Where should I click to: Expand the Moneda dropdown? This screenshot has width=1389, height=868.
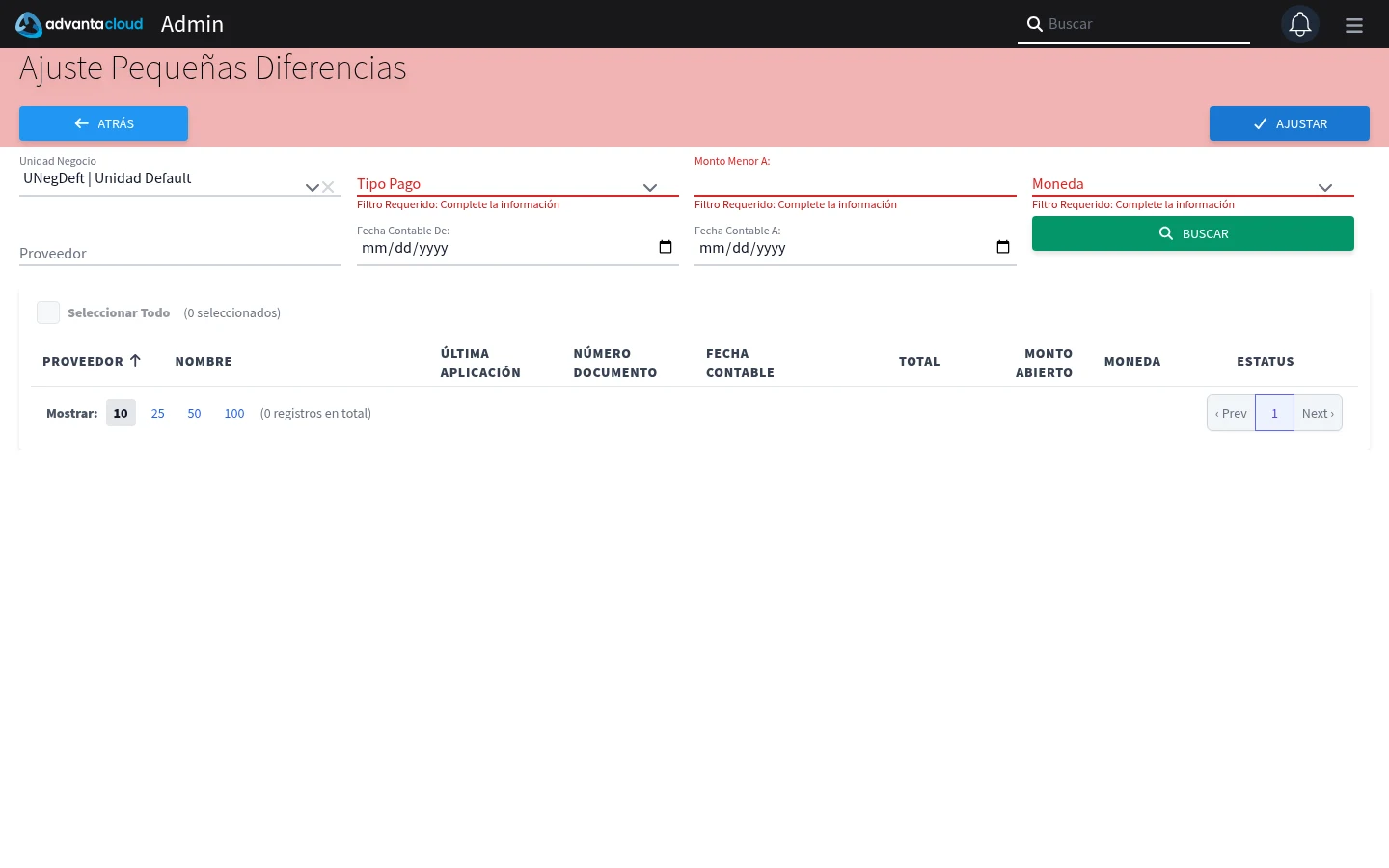coord(1193,184)
